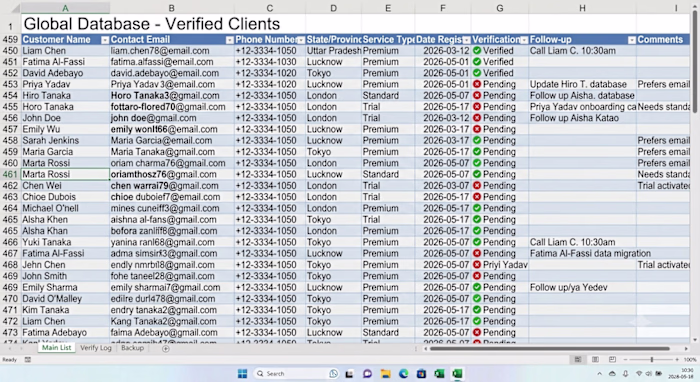The image size is (700, 382).
Task: Select the Yuki Tanaka name cell
Action: pyautogui.click(x=65, y=242)
